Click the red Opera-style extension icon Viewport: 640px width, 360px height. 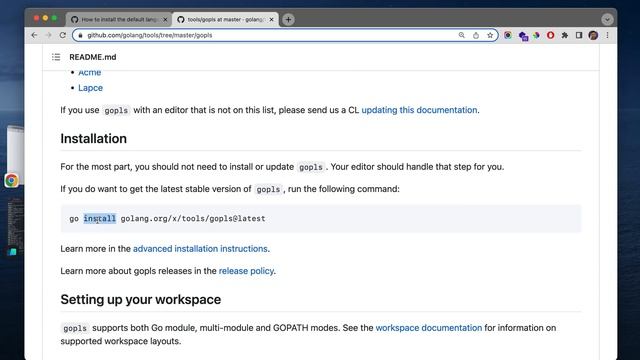tap(551, 36)
